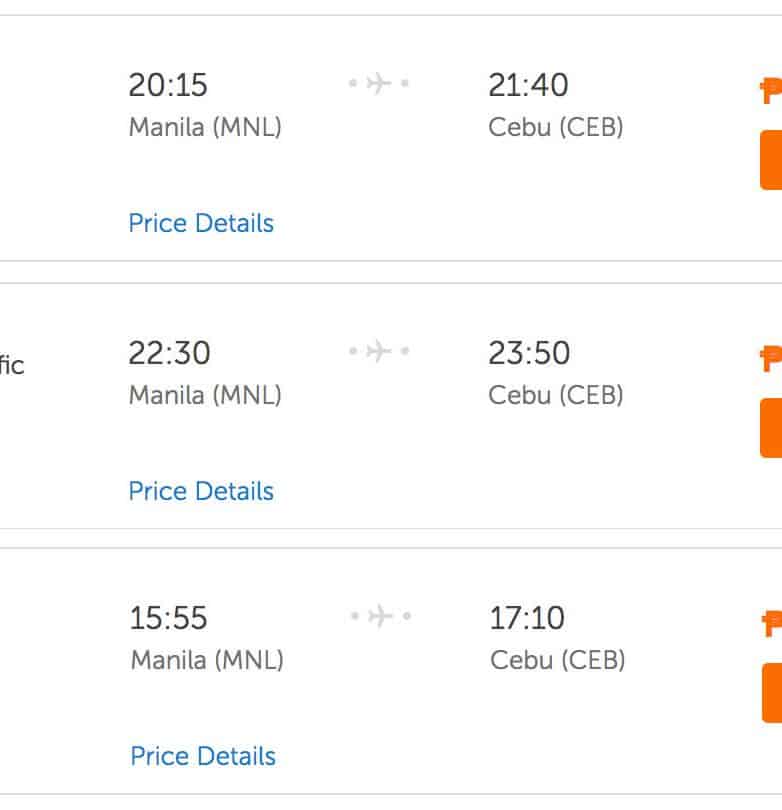Screen dimensions: 782x810
Task: Click Manila (MNL) under the 15:55 departure
Action: click(x=207, y=661)
